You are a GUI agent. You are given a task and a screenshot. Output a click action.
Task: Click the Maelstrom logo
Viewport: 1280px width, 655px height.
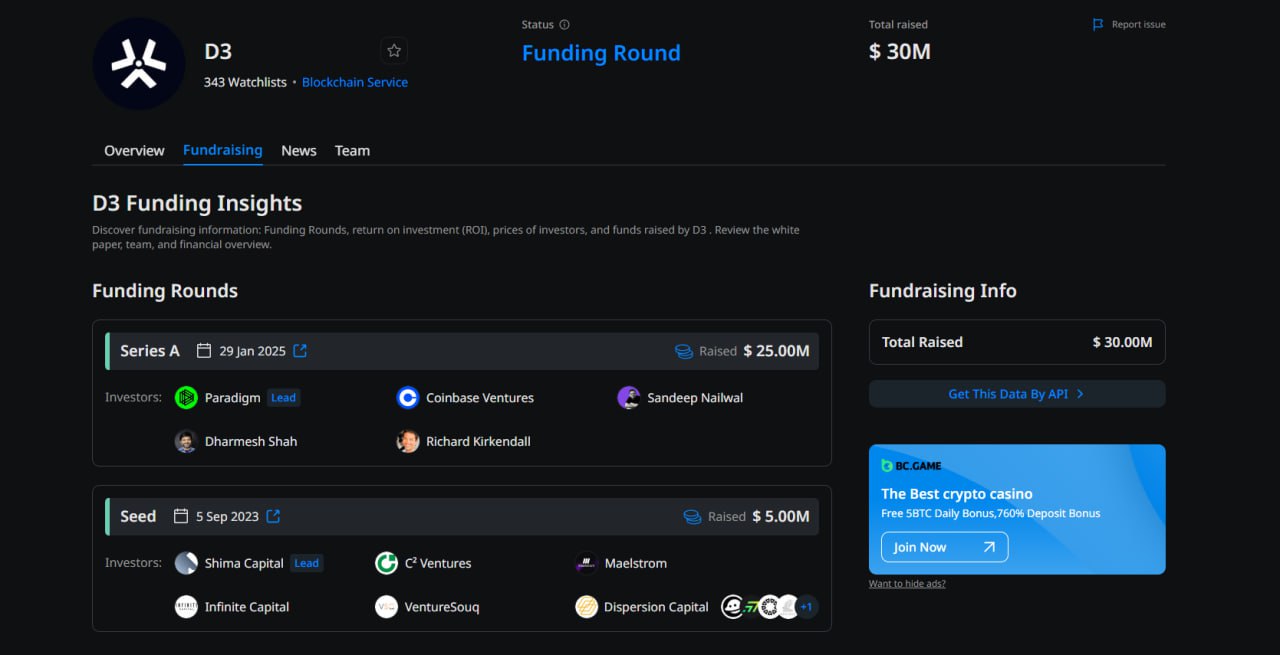tap(586, 563)
